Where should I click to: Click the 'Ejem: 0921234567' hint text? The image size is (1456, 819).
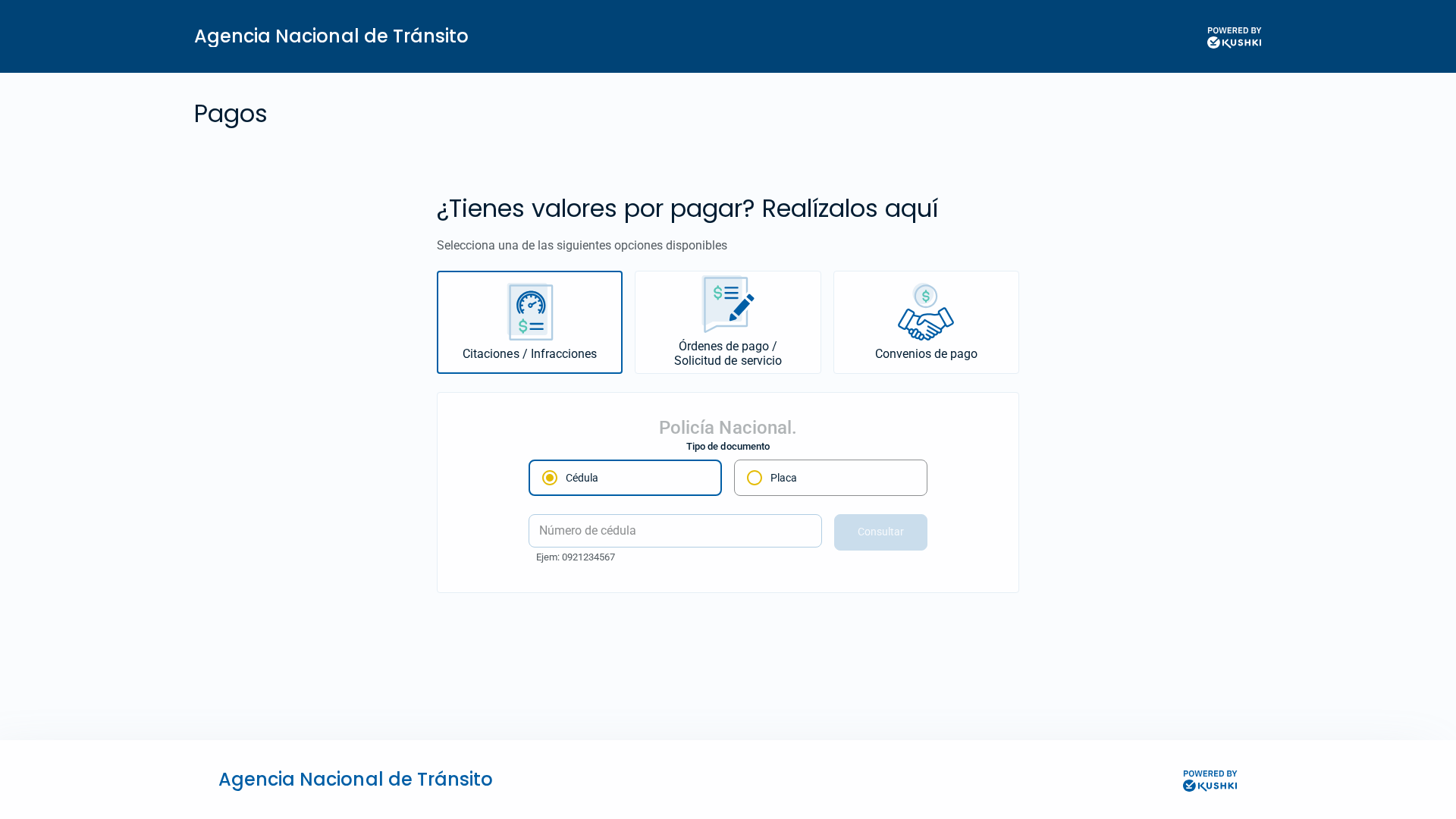point(576,557)
